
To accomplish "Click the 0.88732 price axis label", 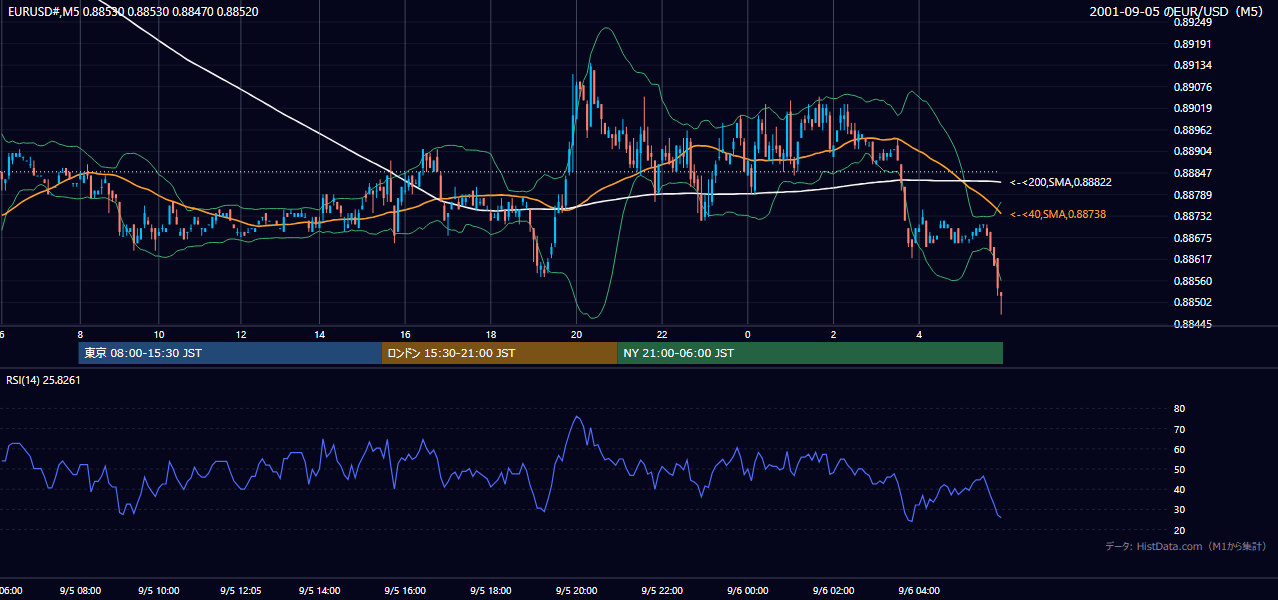I will click(x=1193, y=216).
